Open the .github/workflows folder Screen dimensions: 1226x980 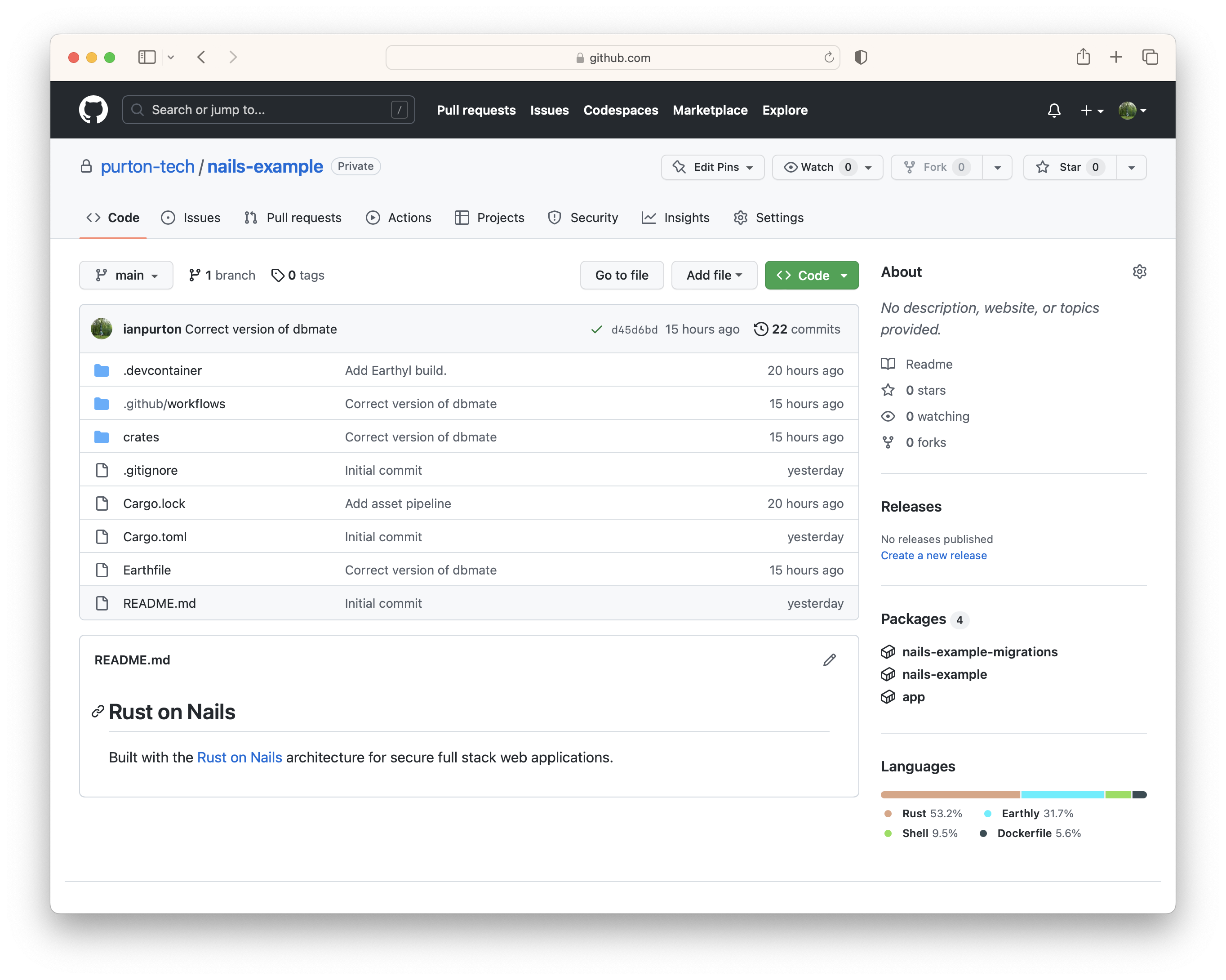tap(174, 404)
